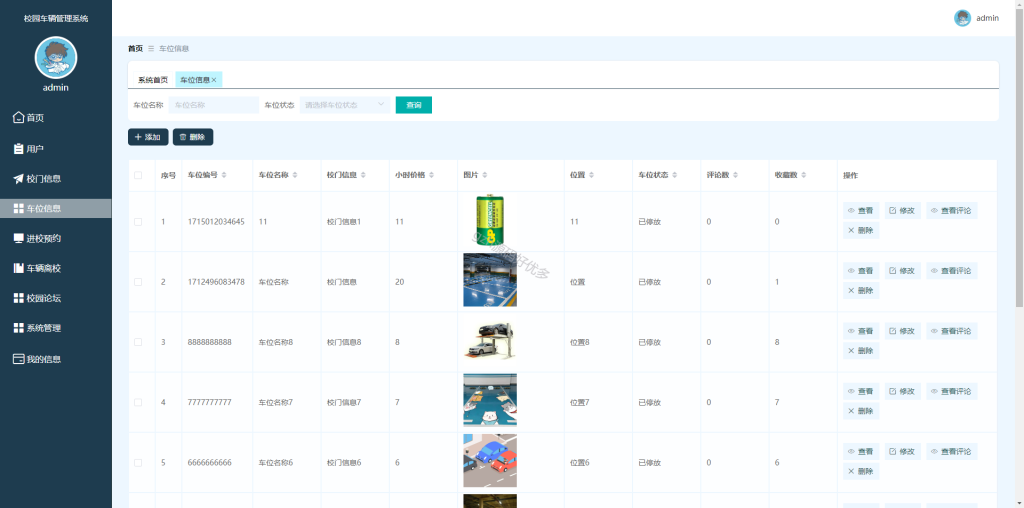The height and width of the screenshot is (508, 1024).
Task: Check the box for row 2
Action: (138, 282)
